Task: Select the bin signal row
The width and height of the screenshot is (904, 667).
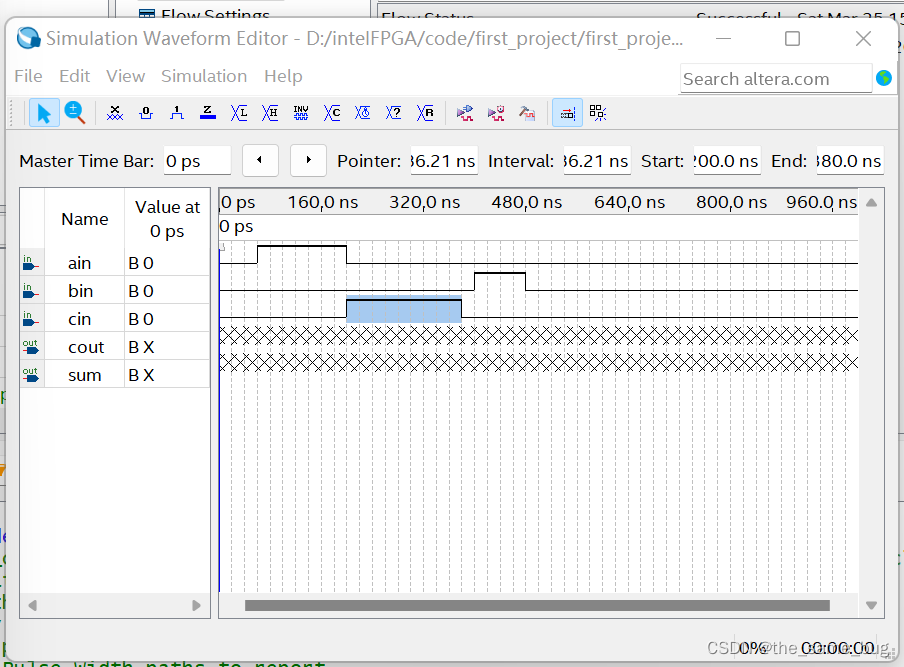Action: pos(115,291)
